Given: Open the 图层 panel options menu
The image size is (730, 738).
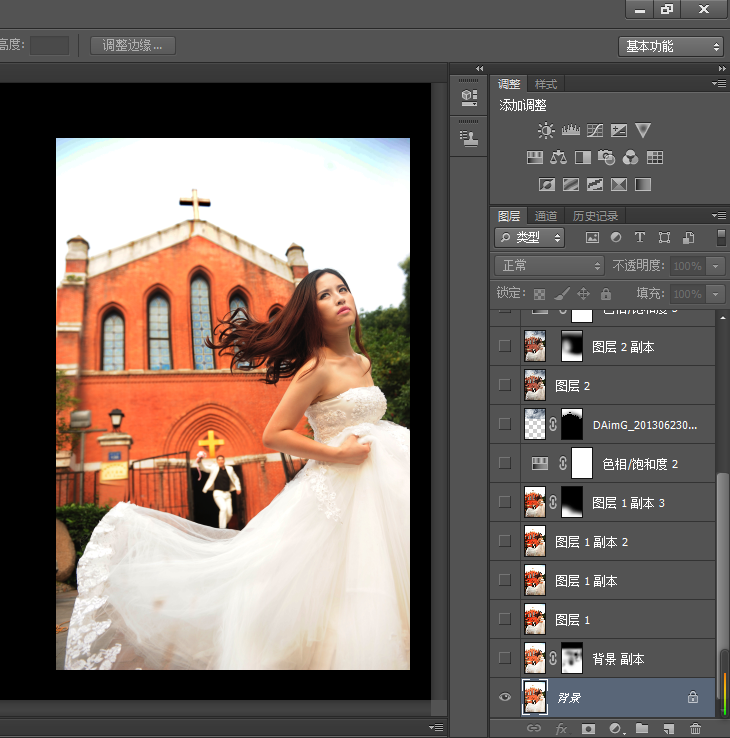Looking at the screenshot, I should 719,216.
